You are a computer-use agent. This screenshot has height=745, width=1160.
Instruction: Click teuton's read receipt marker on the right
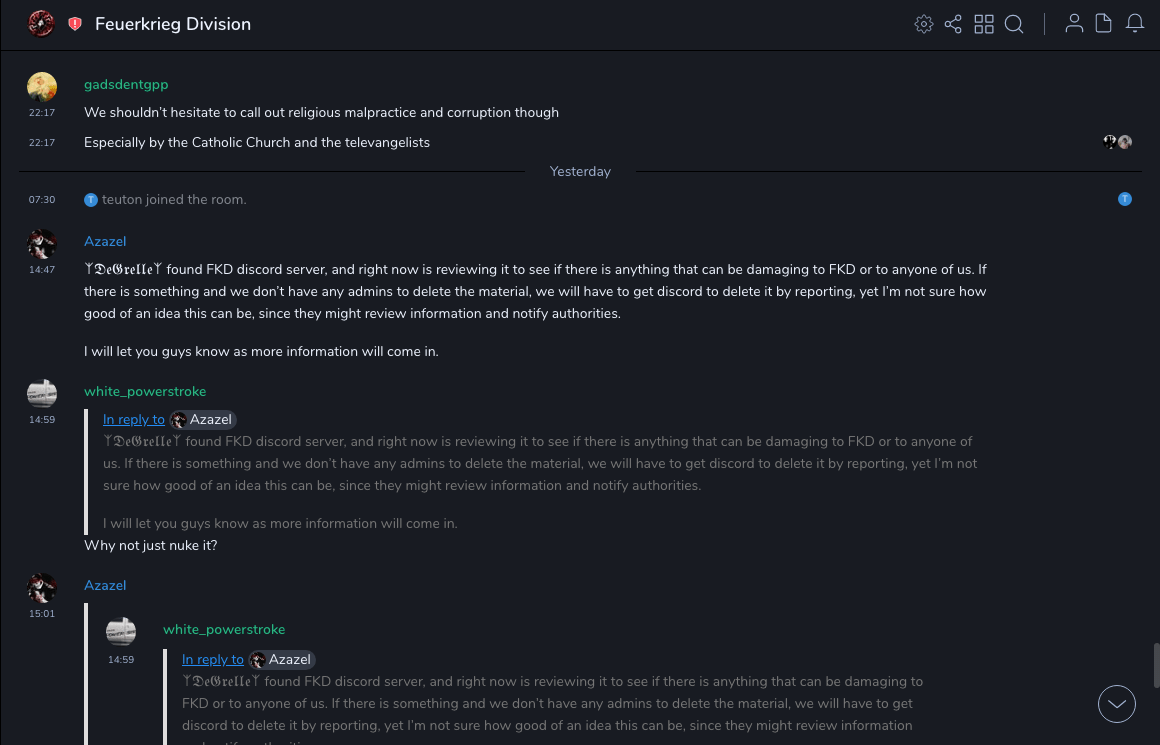coord(1125,200)
